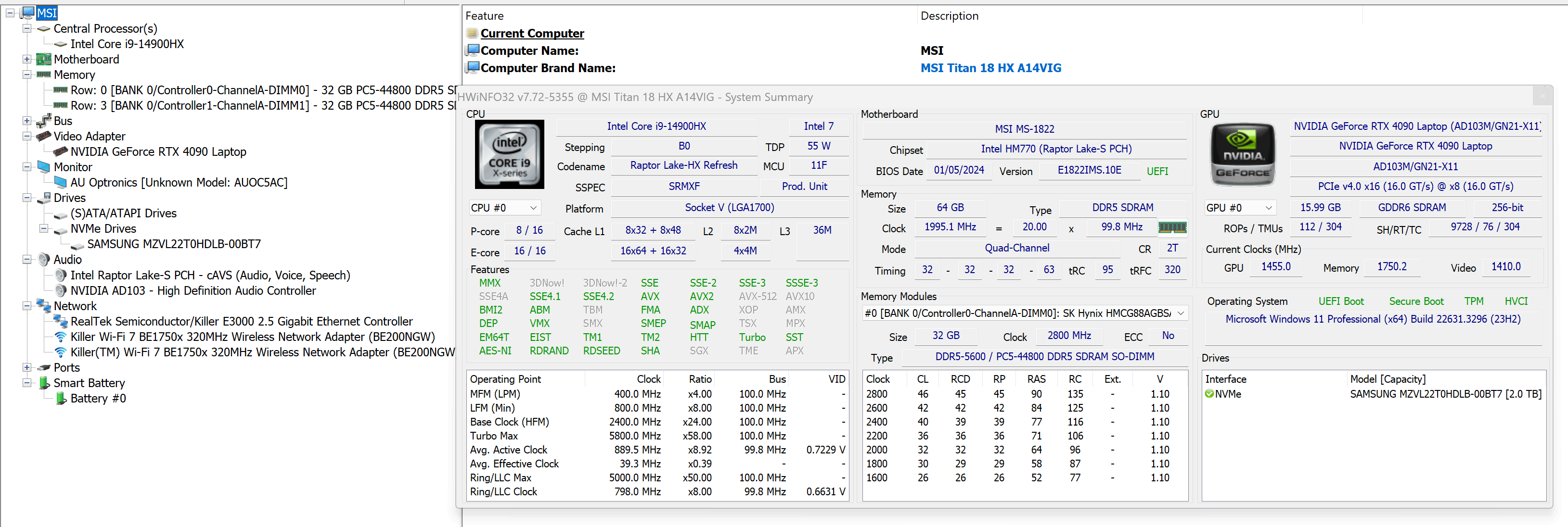The width and height of the screenshot is (1568, 527).
Task: Click the Intel Core i9 logo image
Action: pyautogui.click(x=509, y=154)
